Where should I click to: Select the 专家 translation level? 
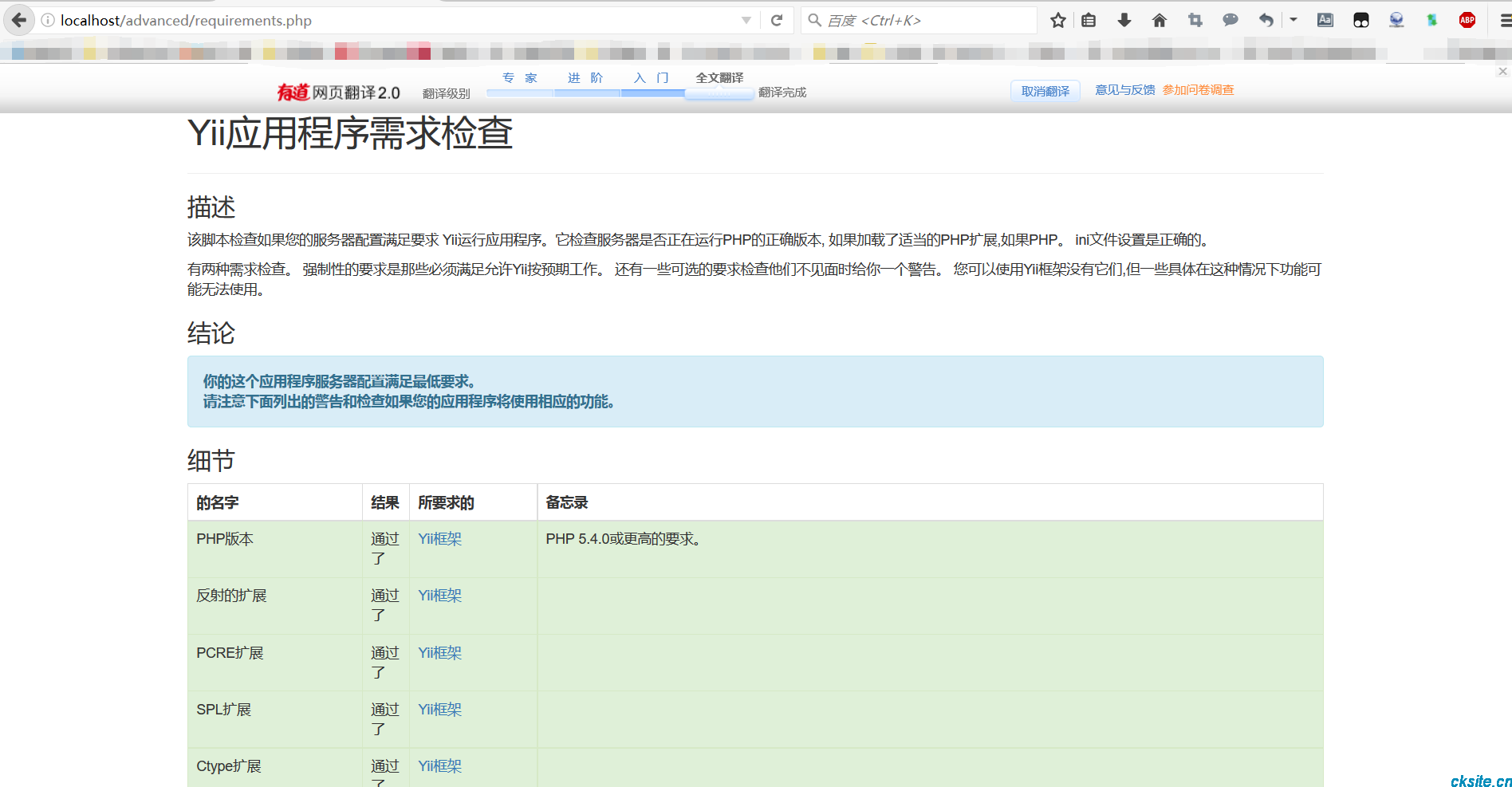tap(520, 78)
